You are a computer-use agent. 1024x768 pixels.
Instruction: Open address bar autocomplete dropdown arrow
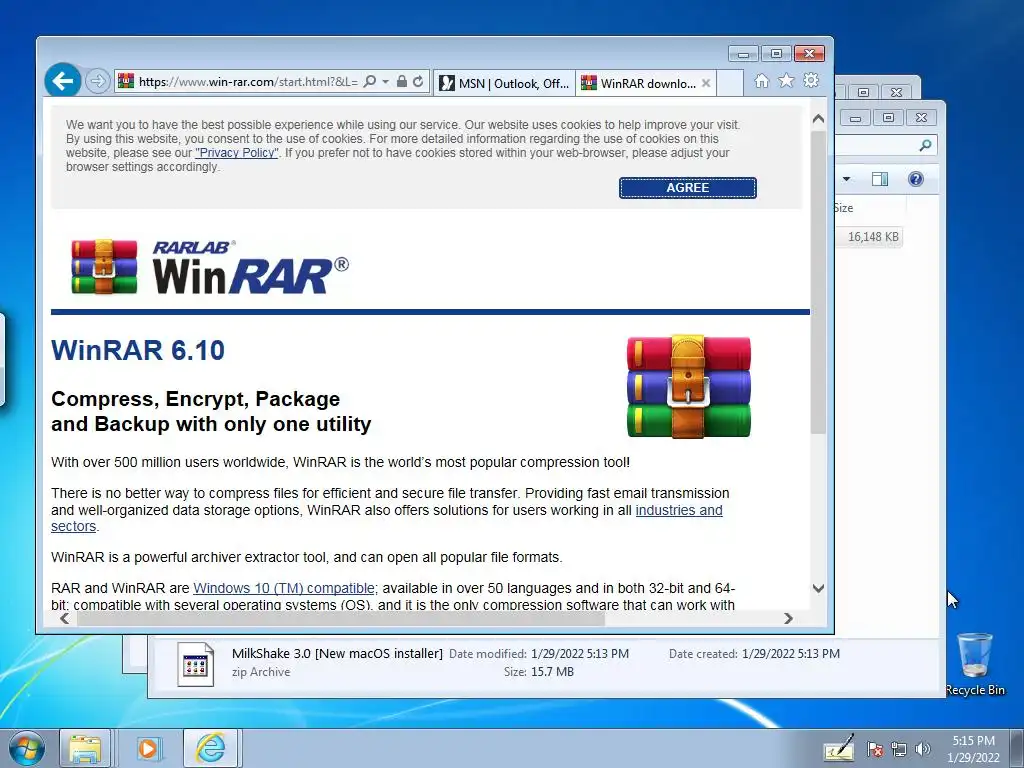point(385,82)
